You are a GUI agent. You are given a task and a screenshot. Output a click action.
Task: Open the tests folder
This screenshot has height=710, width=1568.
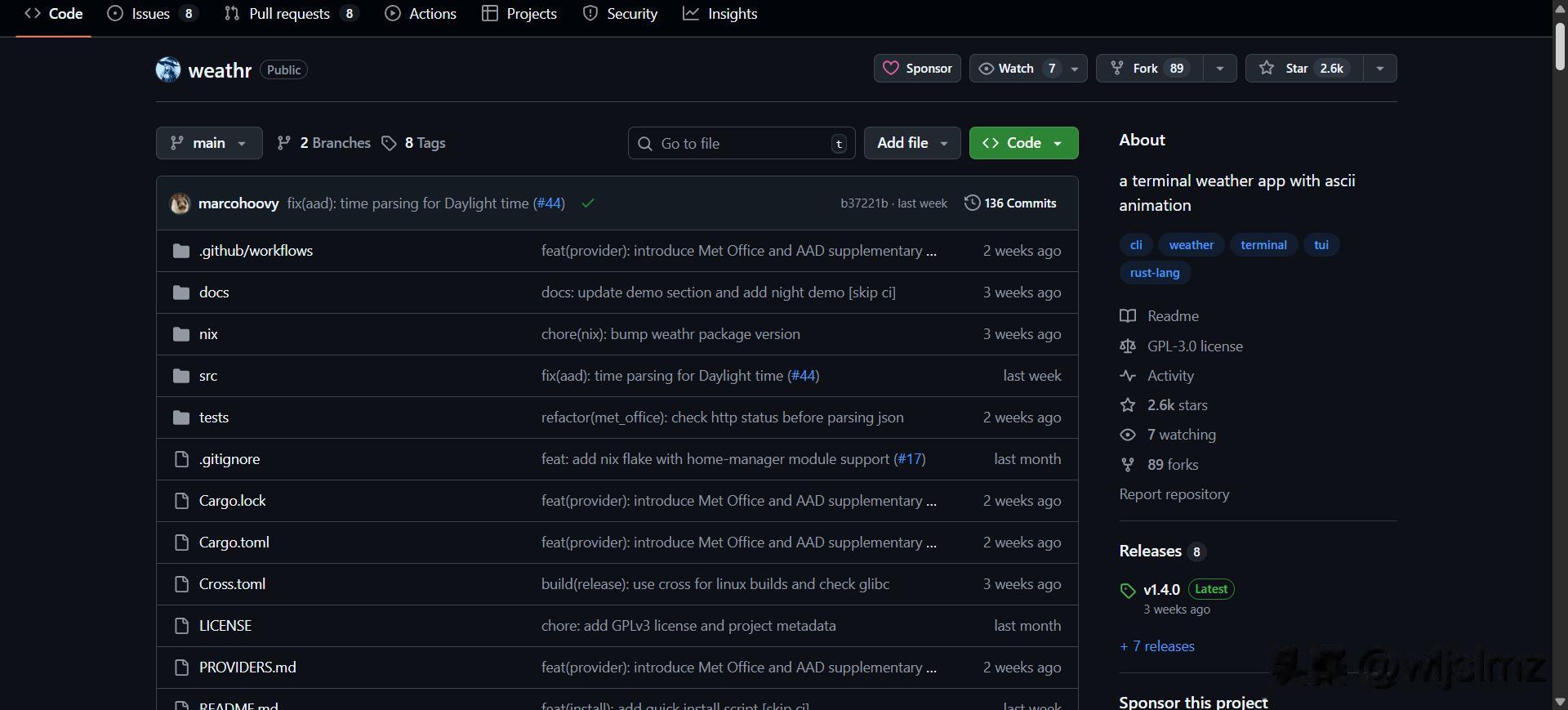(214, 418)
